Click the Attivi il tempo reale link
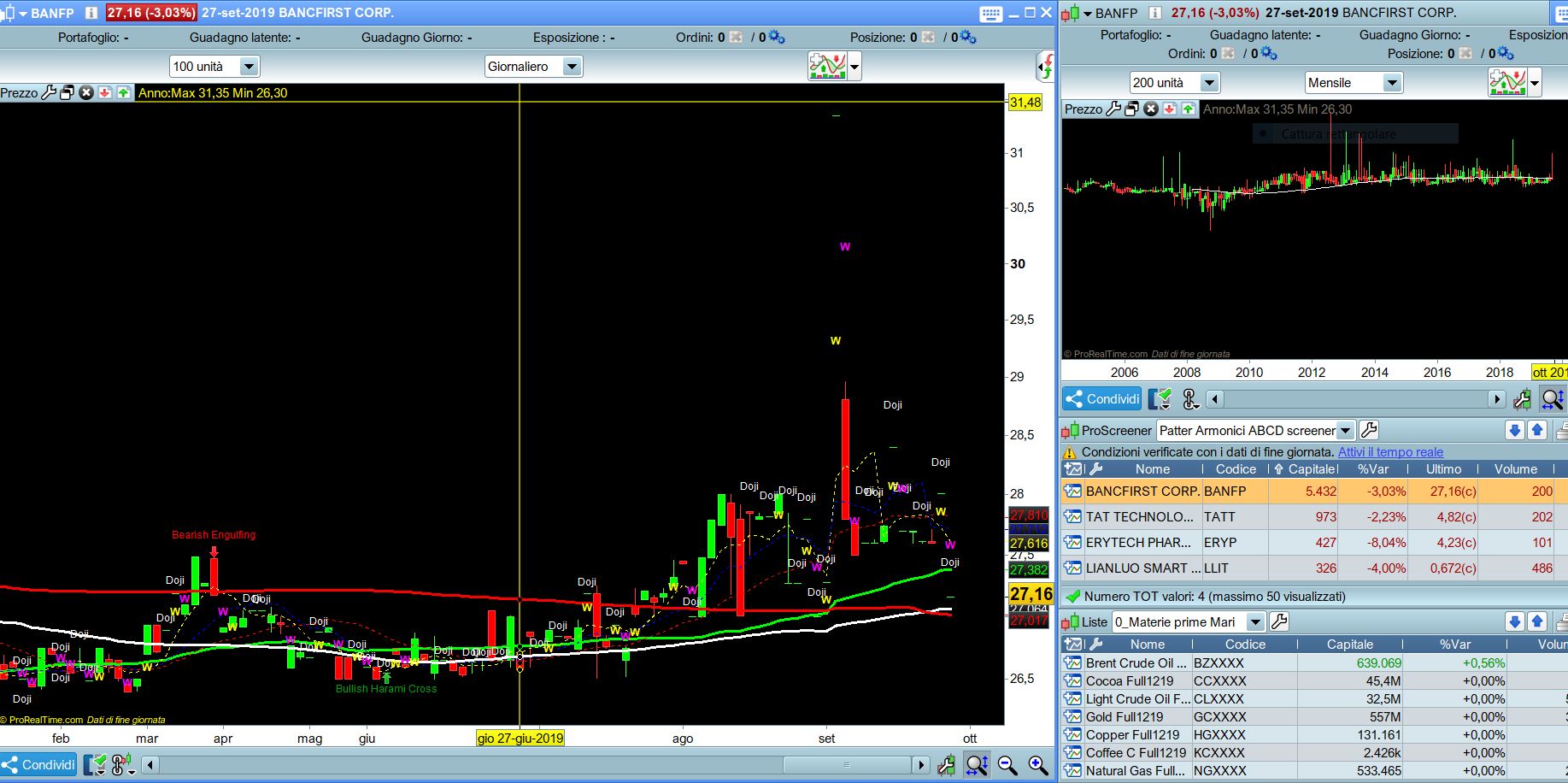The width and height of the screenshot is (1568, 783). [x=1390, y=452]
